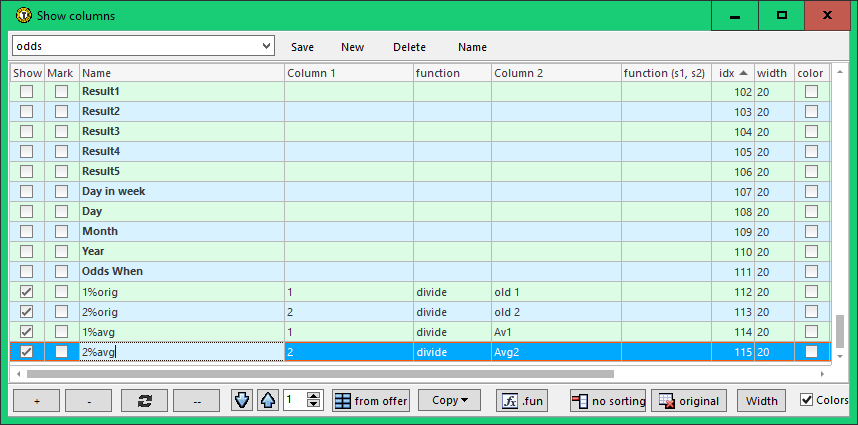
Task: Open the Copy dropdown button
Action: point(449,400)
